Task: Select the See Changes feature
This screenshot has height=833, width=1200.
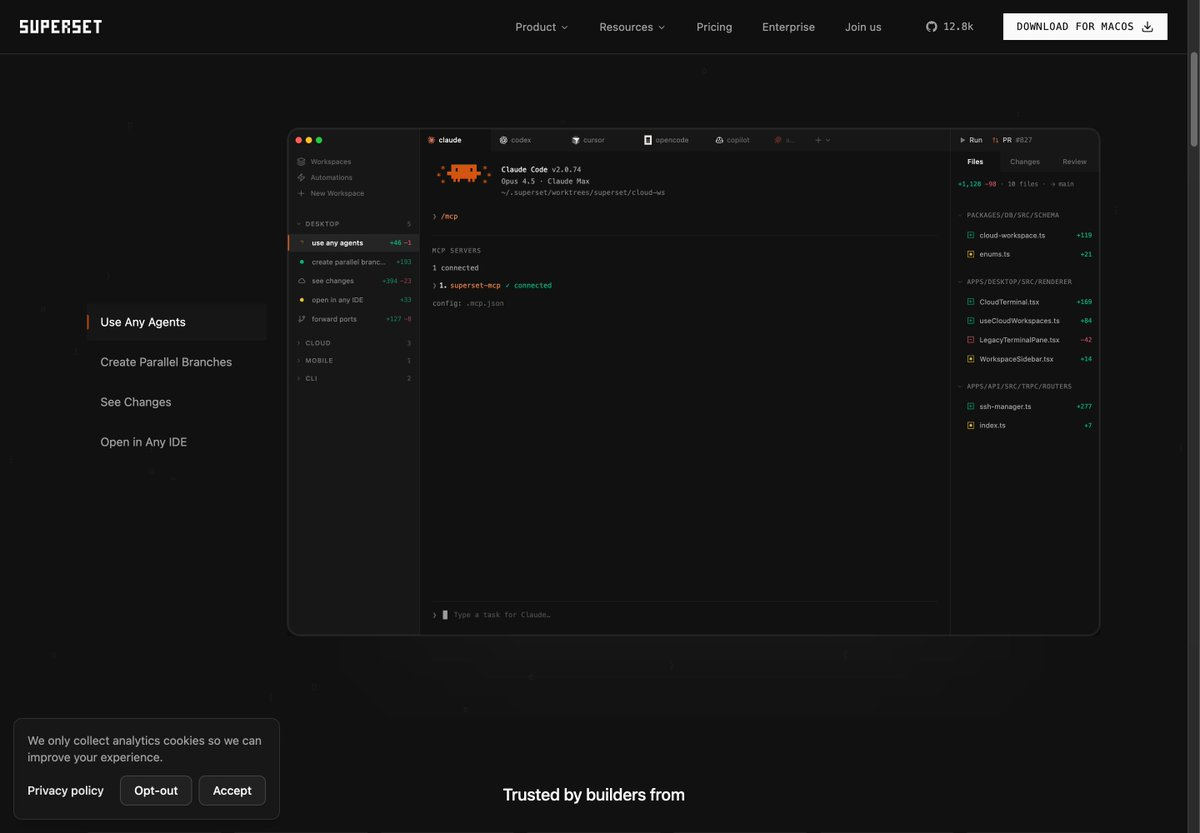Action: 136,402
